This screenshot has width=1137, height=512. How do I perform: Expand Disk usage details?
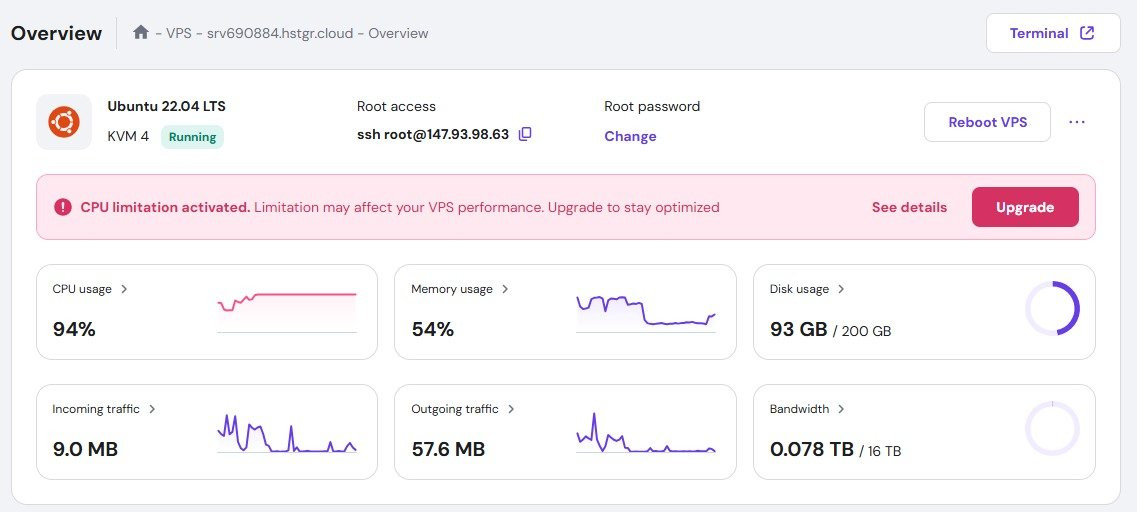pos(841,289)
